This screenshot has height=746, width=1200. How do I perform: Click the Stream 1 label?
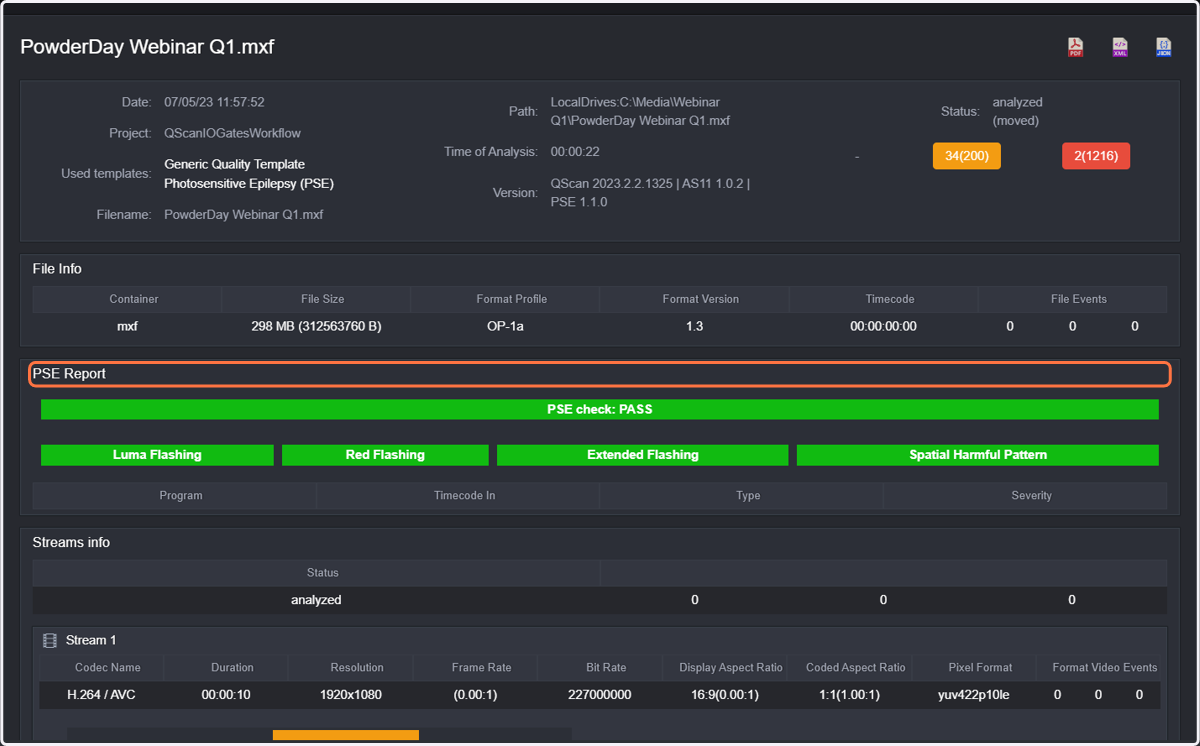coord(91,640)
